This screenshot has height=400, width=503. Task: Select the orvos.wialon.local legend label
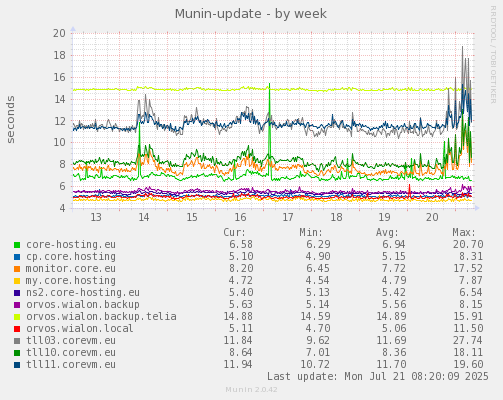click(x=80, y=329)
